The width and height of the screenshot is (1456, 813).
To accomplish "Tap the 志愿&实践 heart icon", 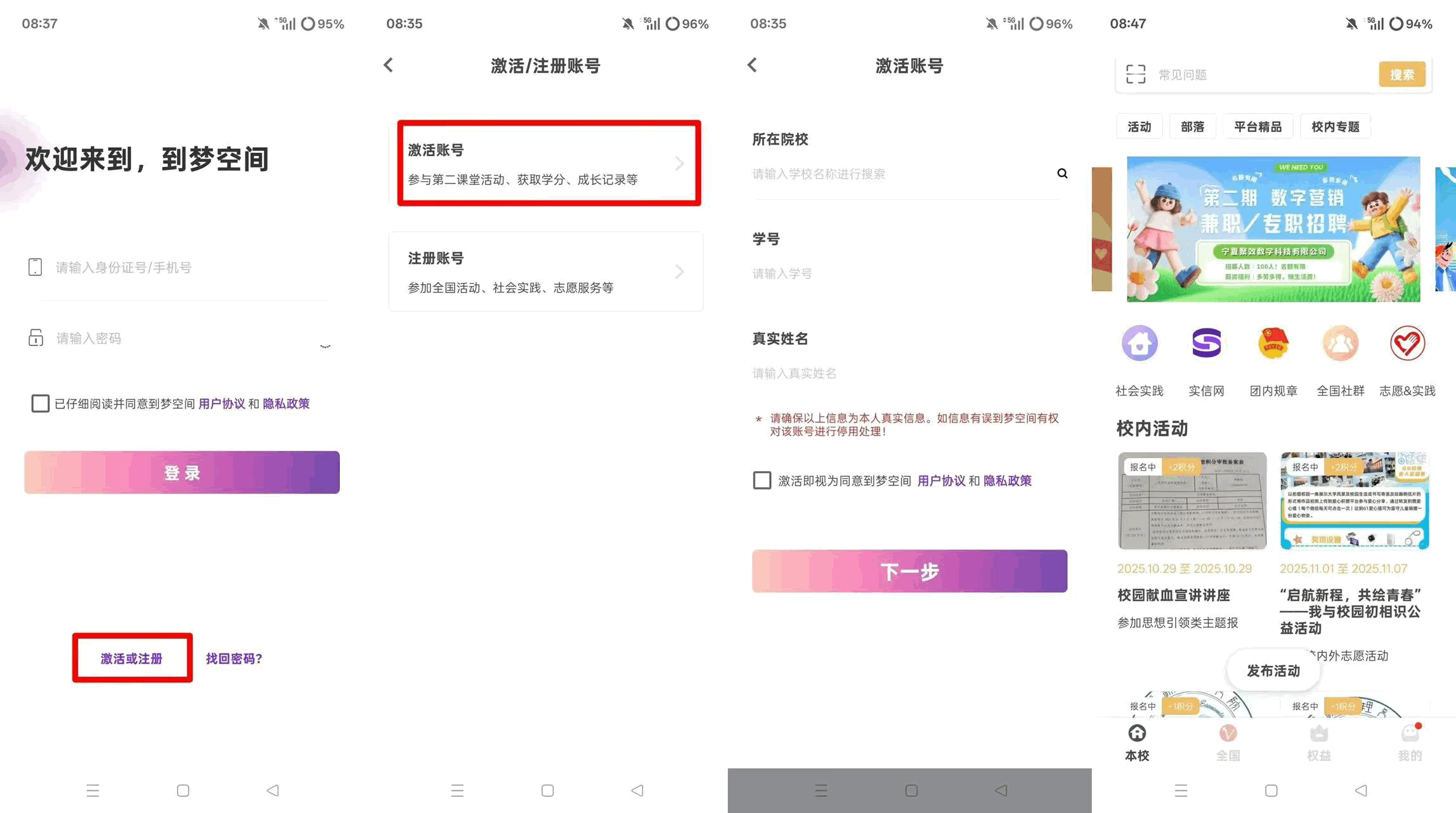I will [x=1407, y=344].
